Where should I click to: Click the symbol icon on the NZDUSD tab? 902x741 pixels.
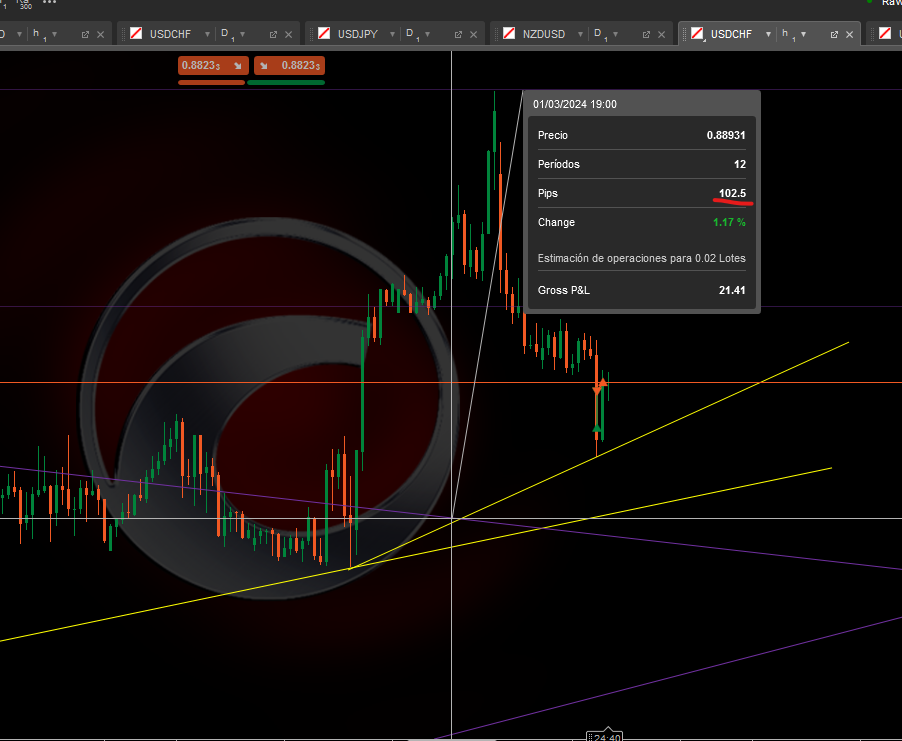509,34
